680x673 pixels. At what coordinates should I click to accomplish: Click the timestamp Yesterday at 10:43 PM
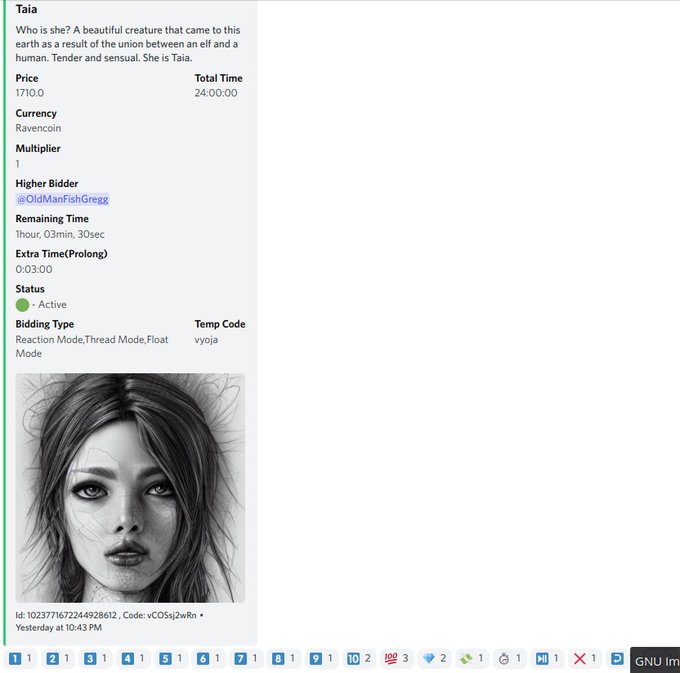(x=59, y=627)
